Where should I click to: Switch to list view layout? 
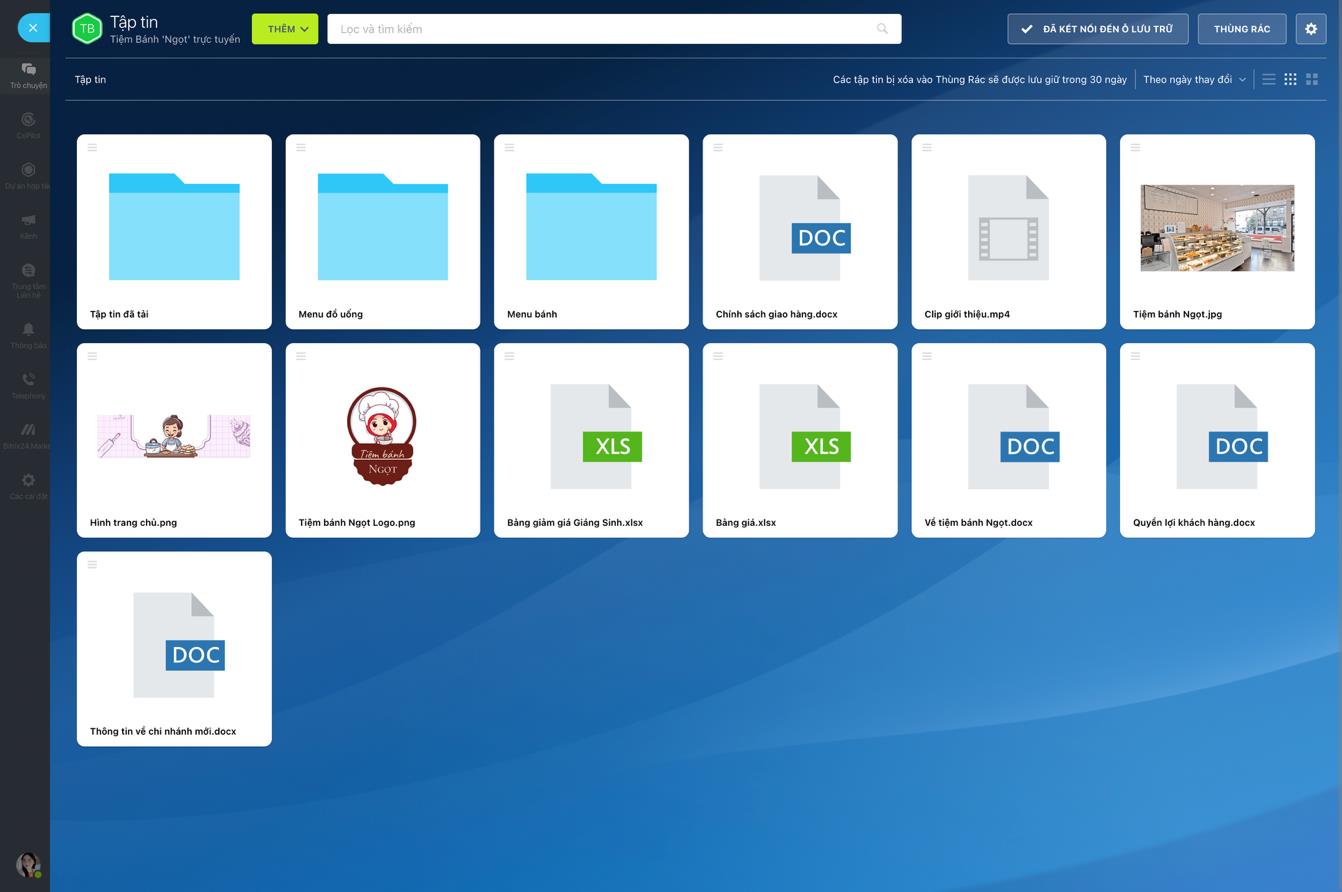[1268, 80]
